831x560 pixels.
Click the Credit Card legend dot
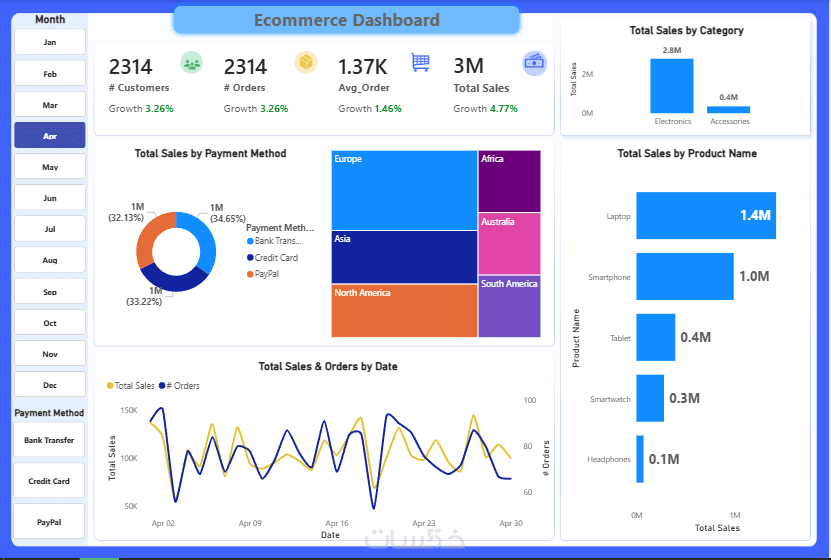click(250, 257)
